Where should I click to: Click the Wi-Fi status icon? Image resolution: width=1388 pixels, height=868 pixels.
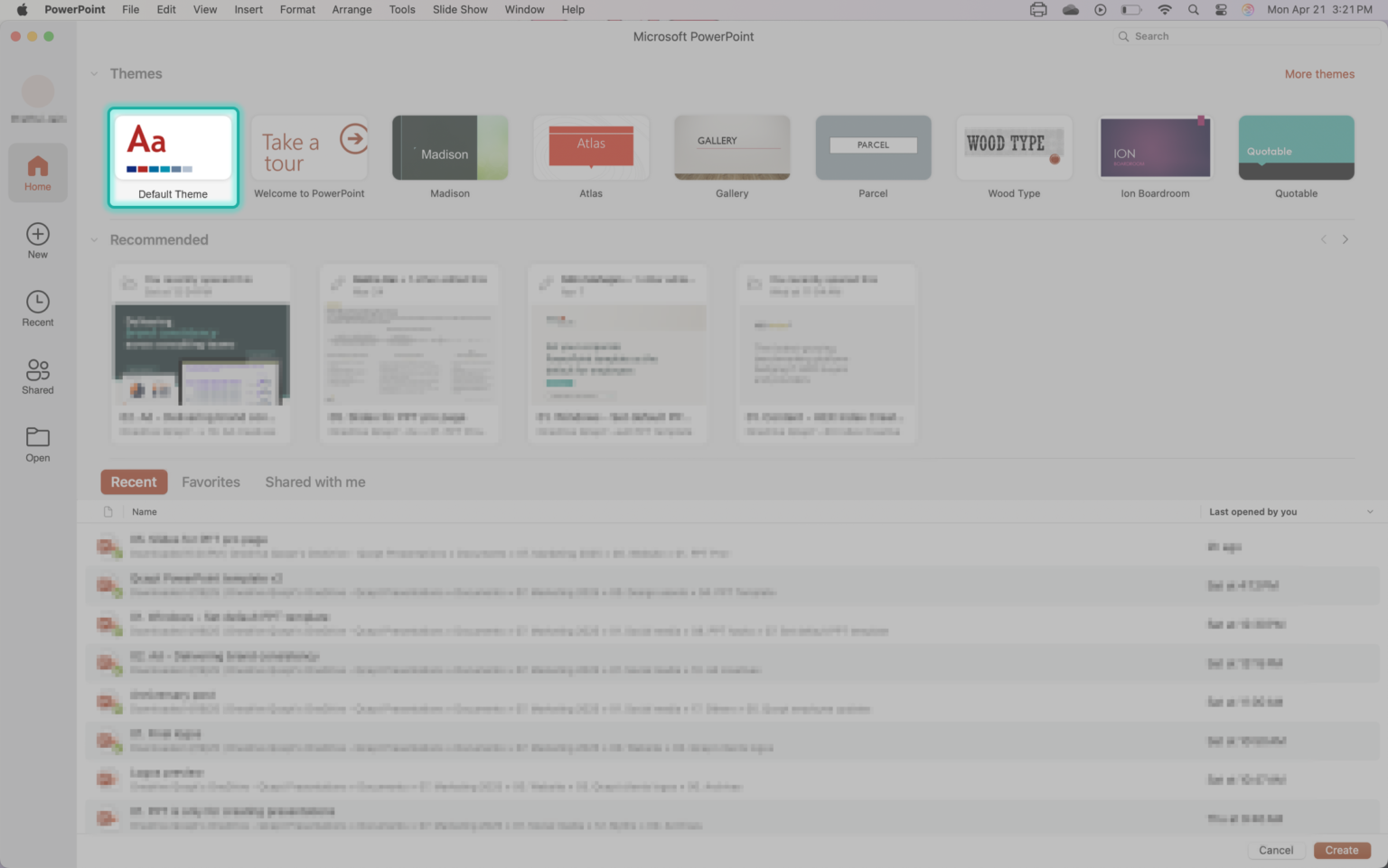(1165, 10)
